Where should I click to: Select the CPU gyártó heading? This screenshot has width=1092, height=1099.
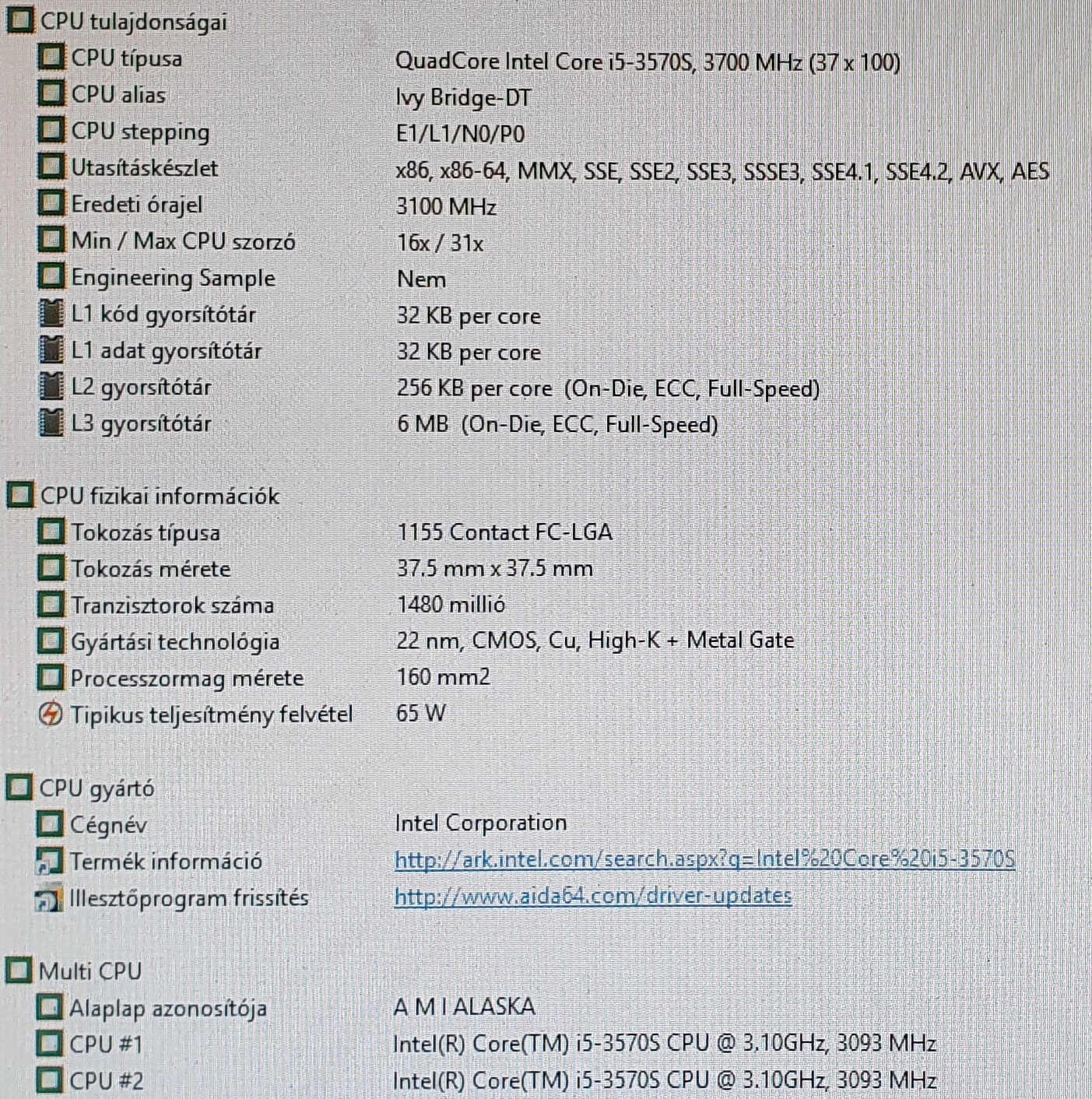[97, 788]
